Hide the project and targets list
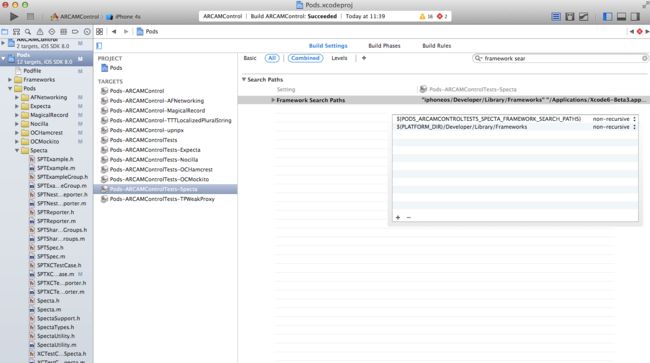This screenshot has height=363, width=650. click(x=99, y=46)
